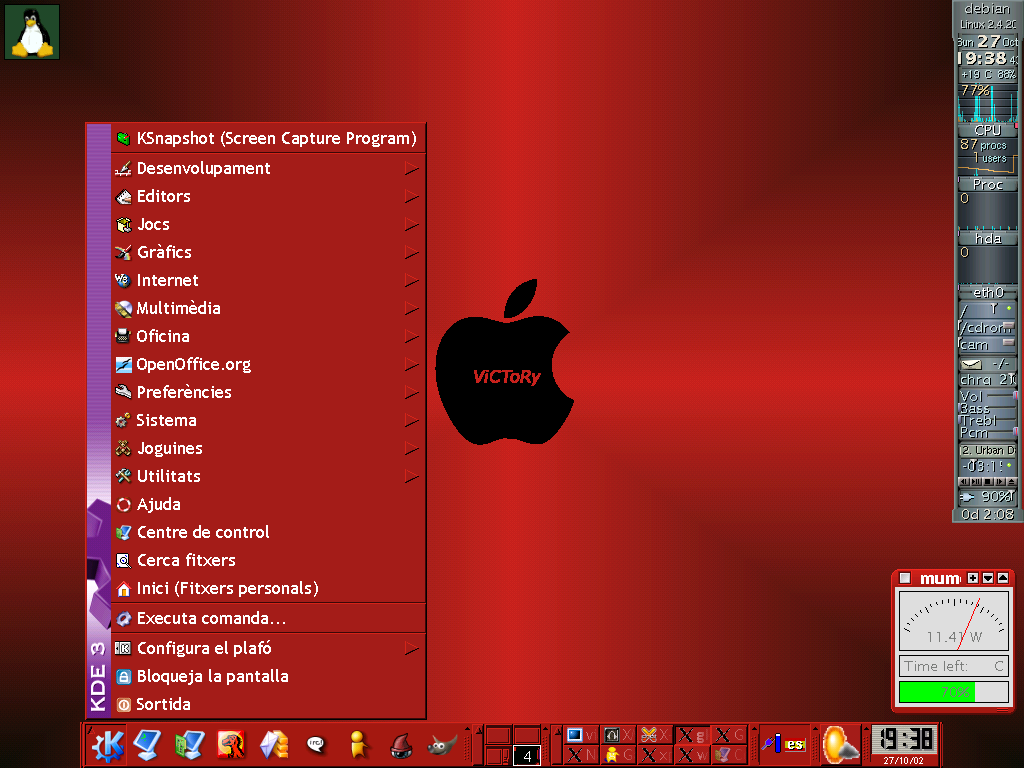Switch to virtual desktop 4 in pager
This screenshot has width=1024, height=768.
(x=527, y=756)
